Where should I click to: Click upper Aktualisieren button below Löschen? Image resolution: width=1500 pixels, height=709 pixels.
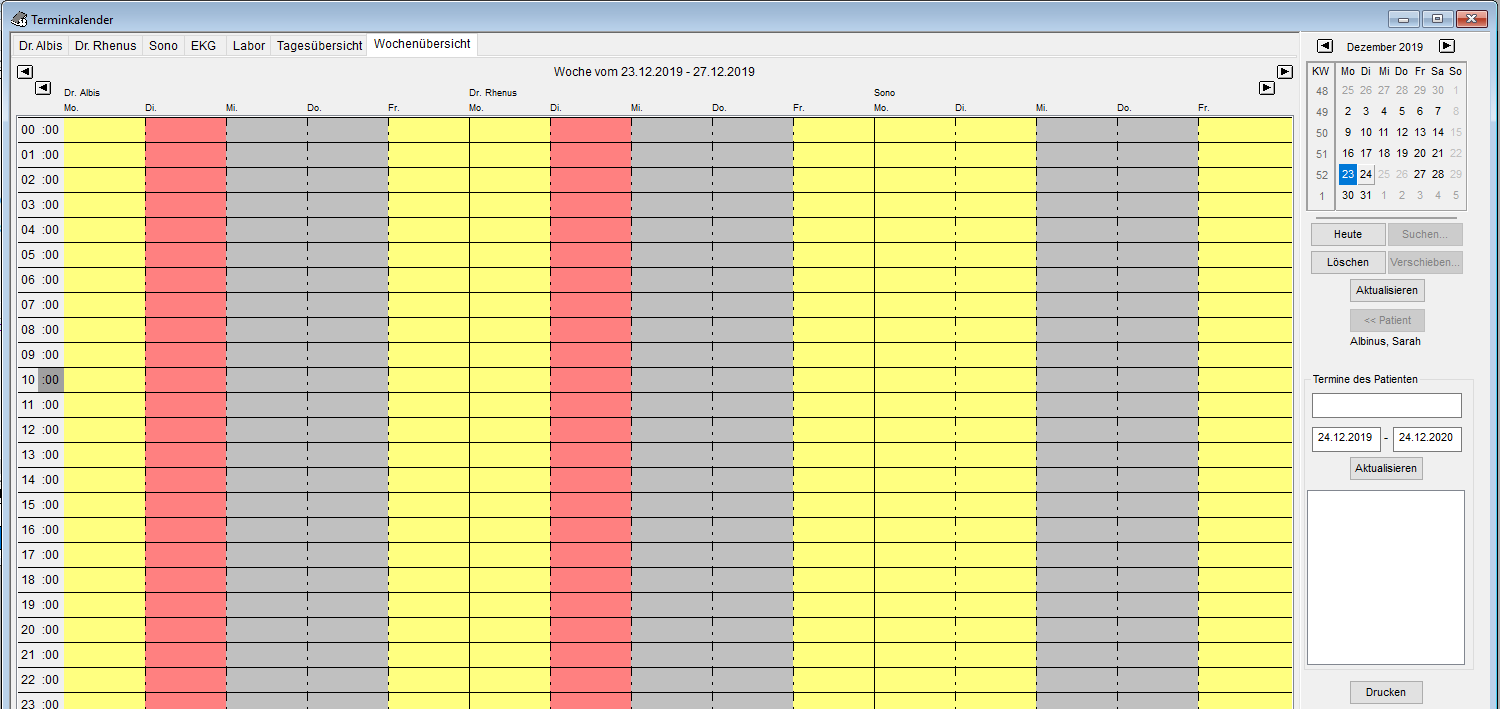pos(1386,290)
